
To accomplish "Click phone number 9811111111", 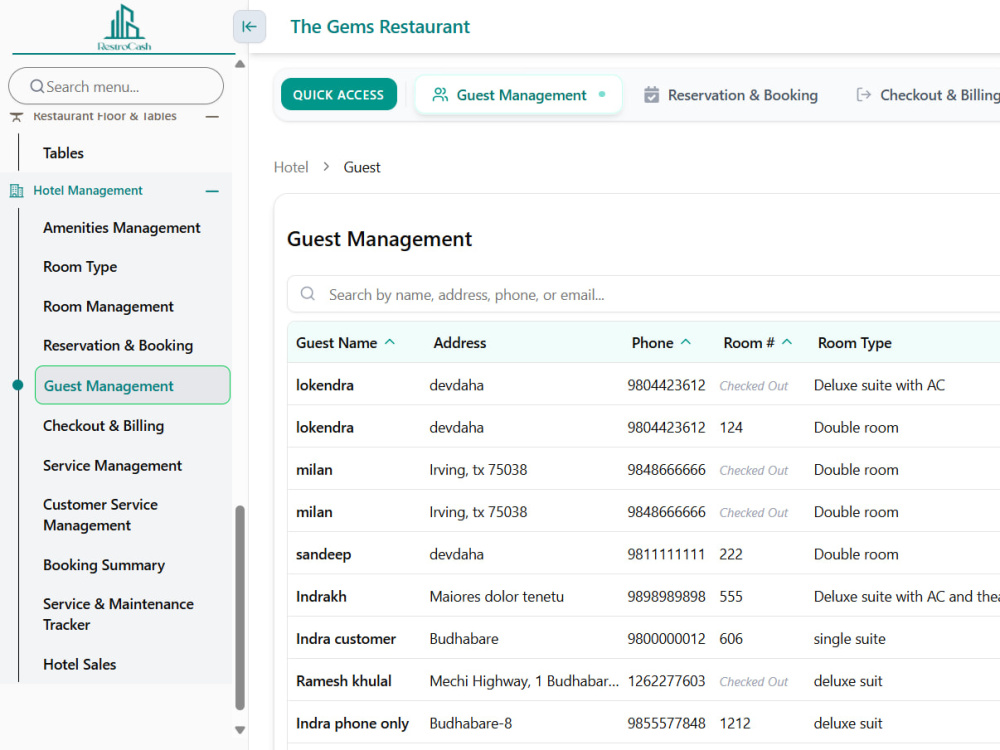I will [x=666, y=554].
